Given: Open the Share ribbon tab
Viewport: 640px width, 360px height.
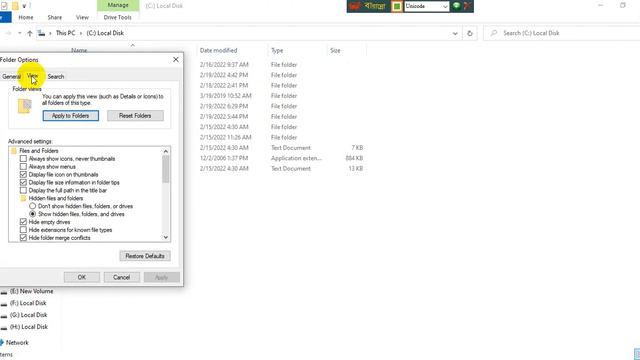Looking at the screenshot, I should click(x=55, y=18).
